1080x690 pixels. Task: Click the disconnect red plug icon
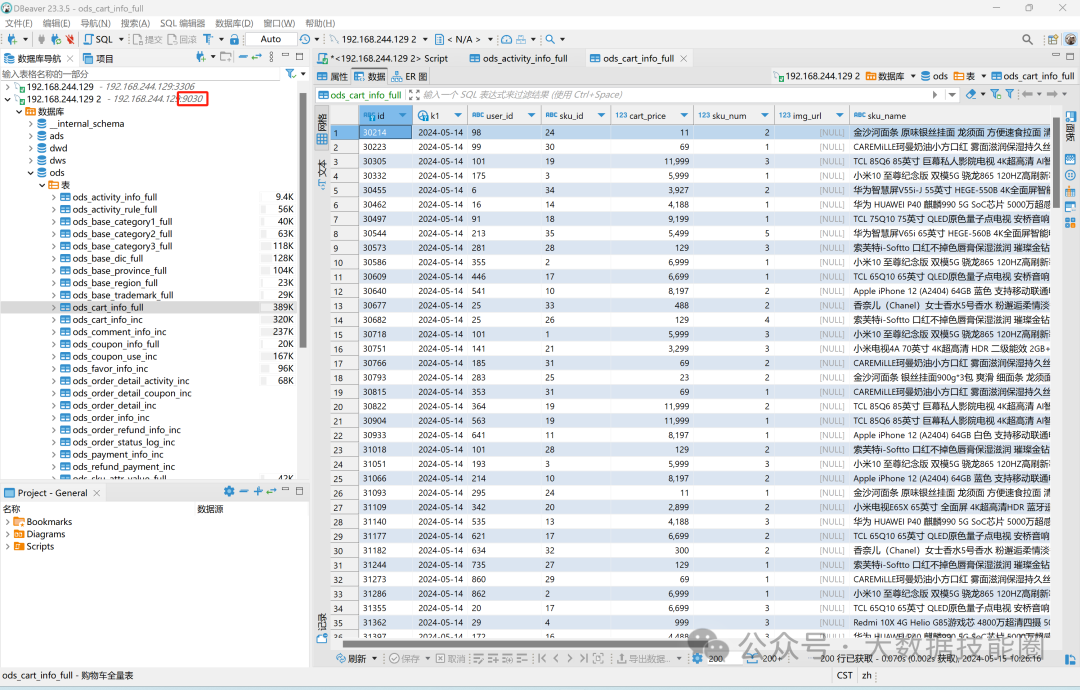click(70, 39)
